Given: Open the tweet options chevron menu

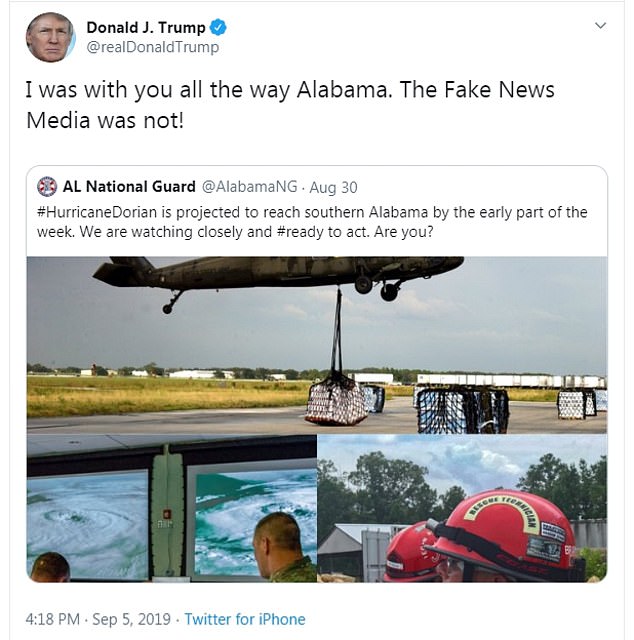Looking at the screenshot, I should 600,26.
